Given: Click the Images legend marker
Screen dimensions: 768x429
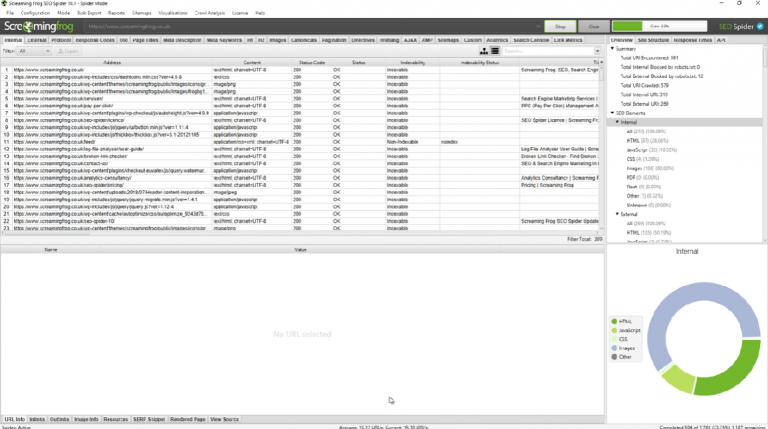Looking at the screenshot, I should click(x=614, y=346).
